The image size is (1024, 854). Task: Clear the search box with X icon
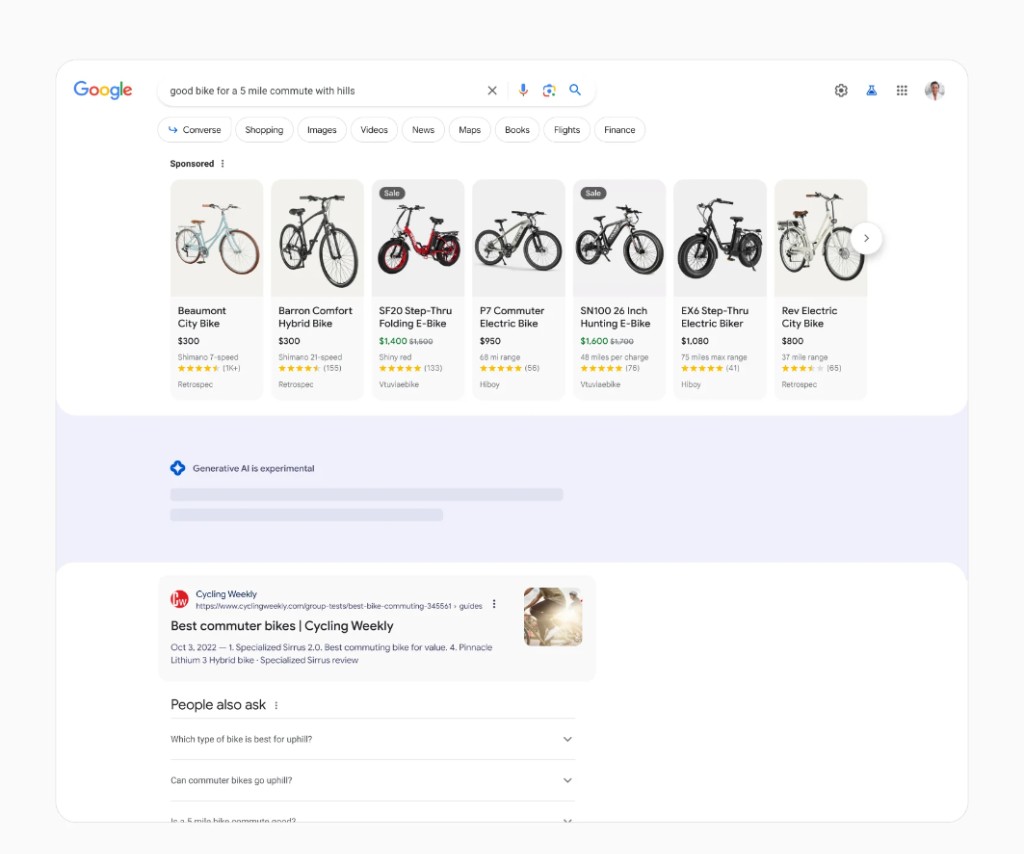[492, 91]
